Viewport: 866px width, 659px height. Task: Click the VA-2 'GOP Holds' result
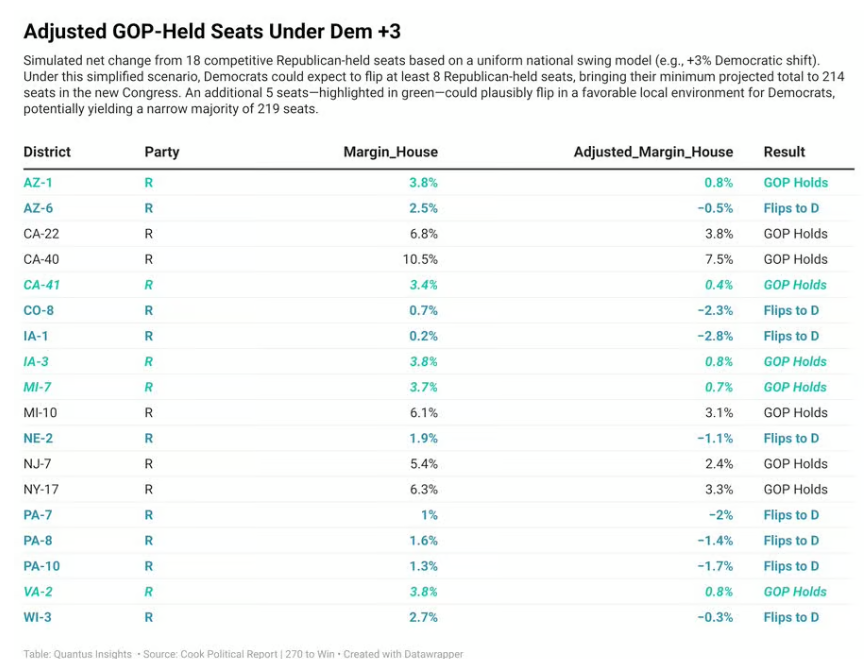pyautogui.click(x=795, y=592)
